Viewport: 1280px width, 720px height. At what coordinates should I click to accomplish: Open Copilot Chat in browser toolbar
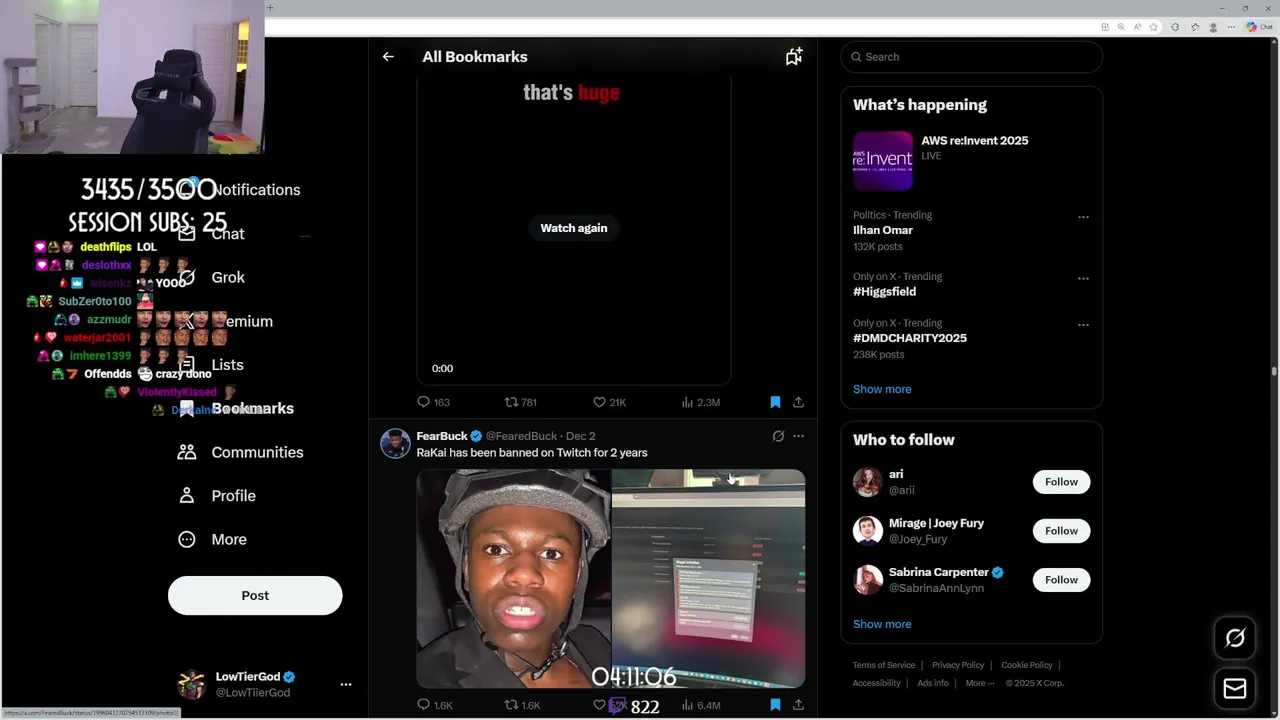pyautogui.click(x=1260, y=27)
